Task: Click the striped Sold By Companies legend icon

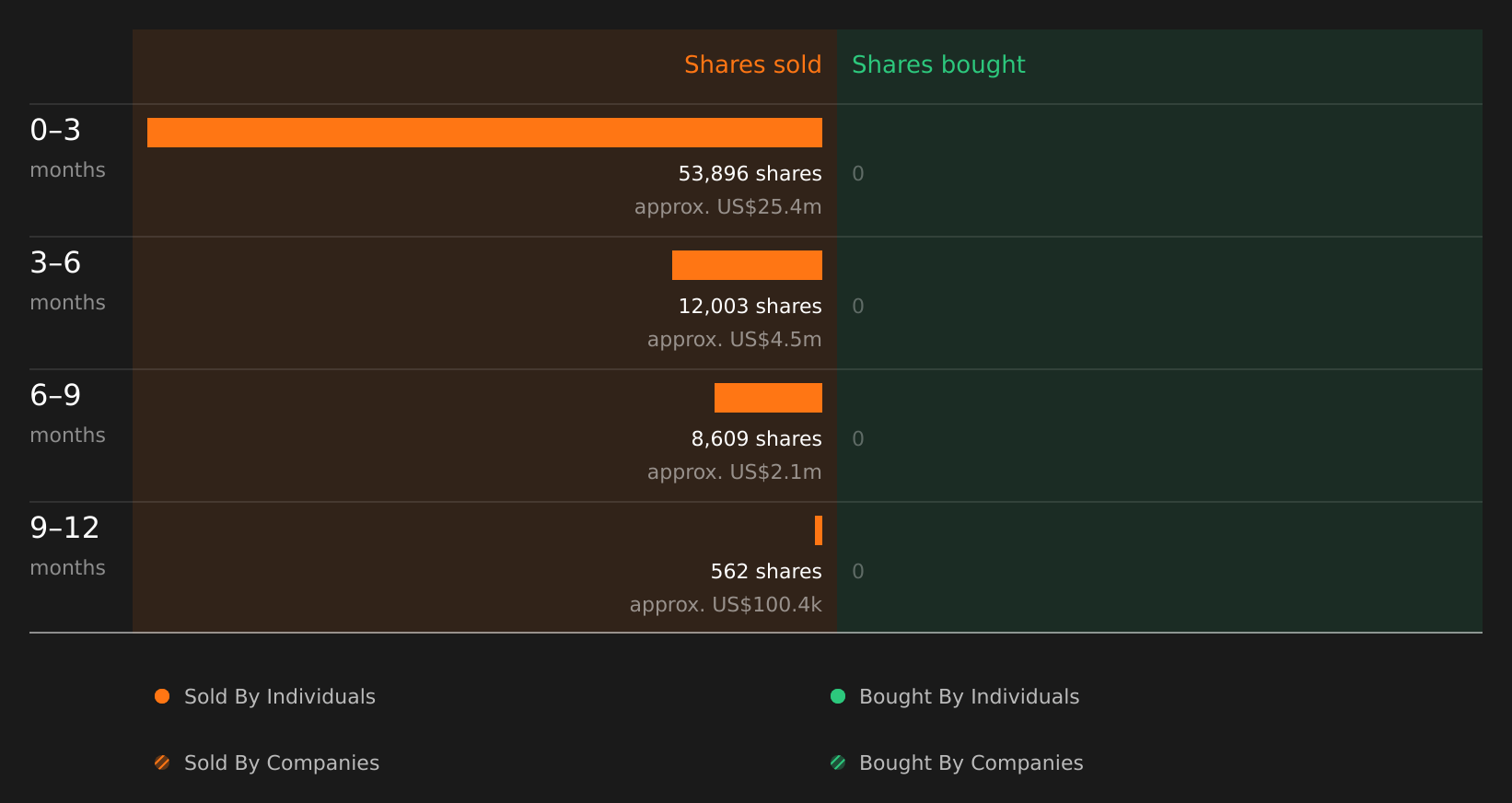Action: pos(162,762)
